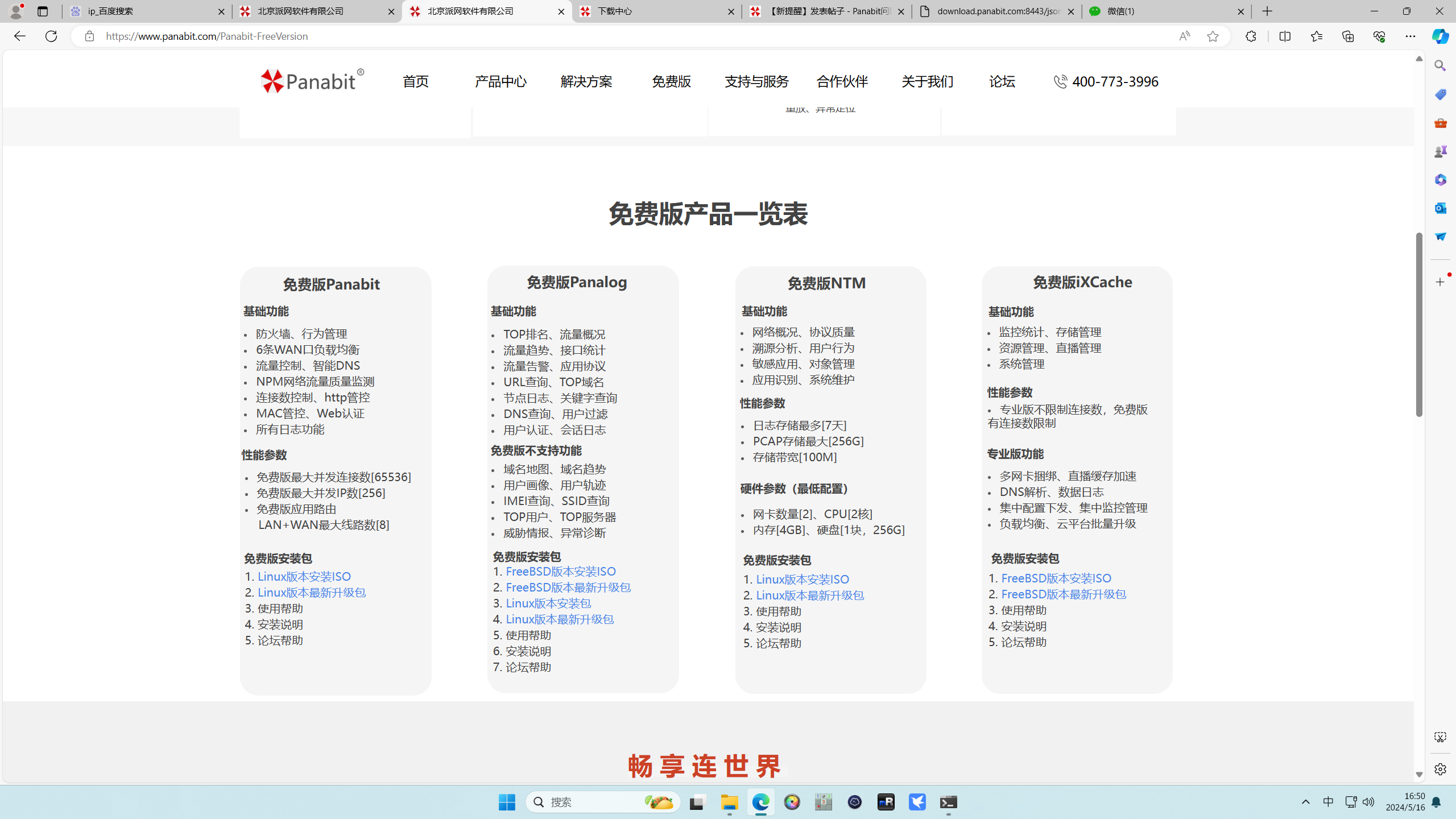The image size is (1456, 819).
Task: Close the 下载中心 tab
Action: click(731, 11)
